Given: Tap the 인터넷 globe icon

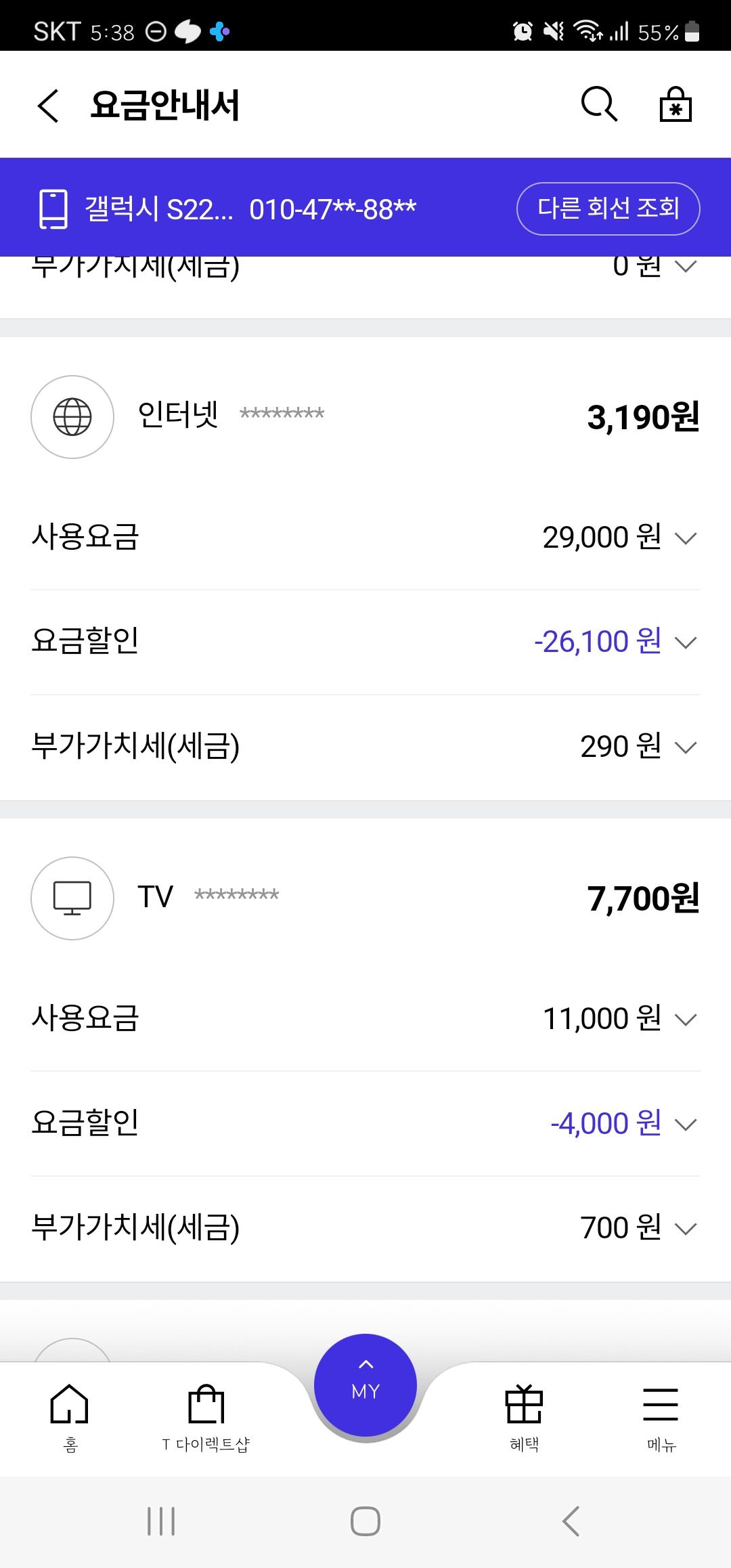Looking at the screenshot, I should click(72, 417).
